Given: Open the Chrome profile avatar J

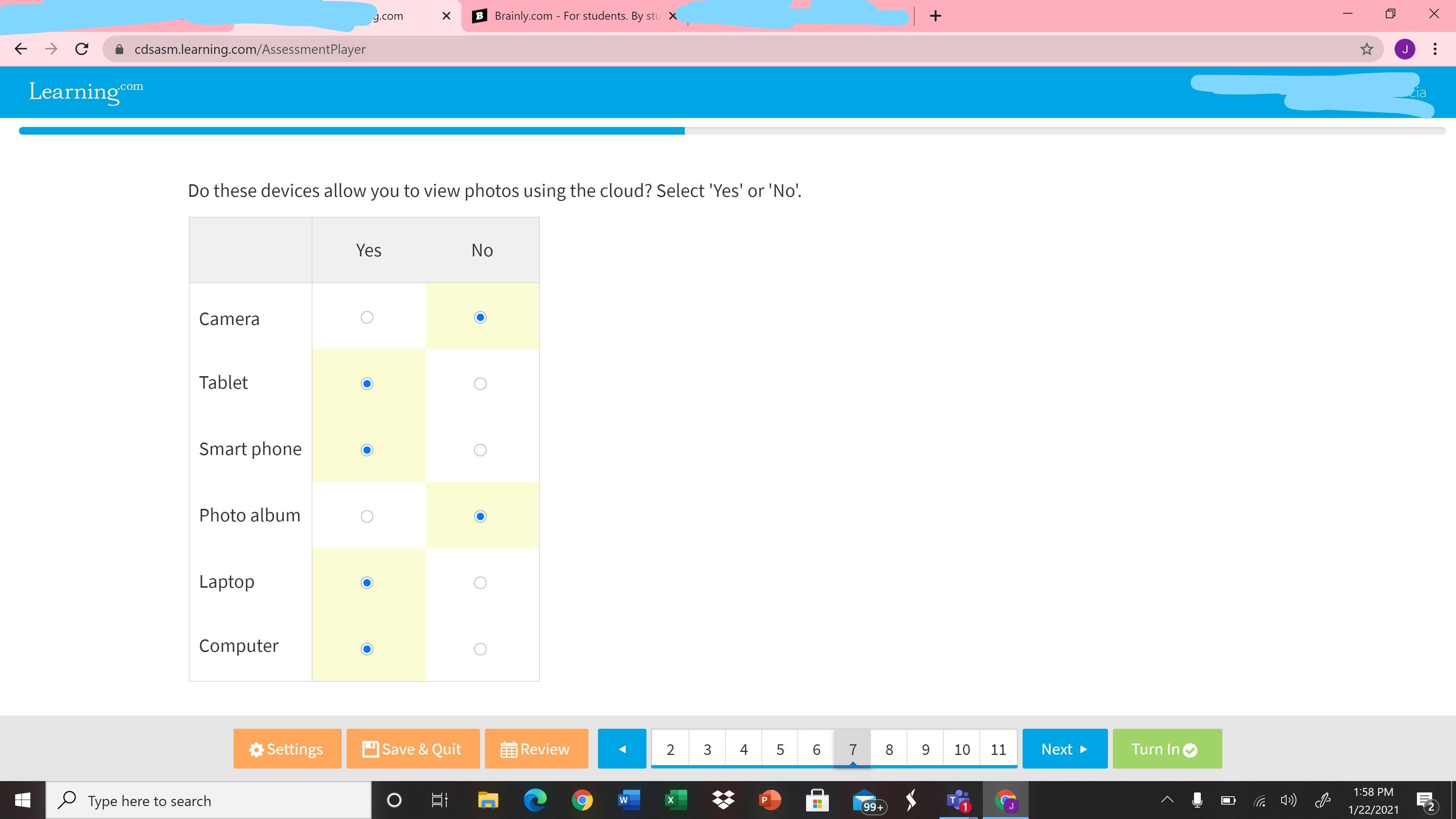Looking at the screenshot, I should pyautogui.click(x=1404, y=49).
